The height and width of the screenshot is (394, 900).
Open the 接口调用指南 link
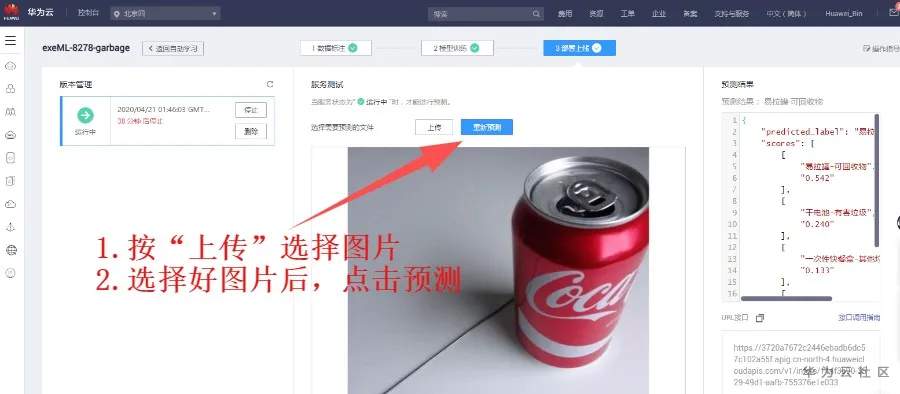(859, 318)
